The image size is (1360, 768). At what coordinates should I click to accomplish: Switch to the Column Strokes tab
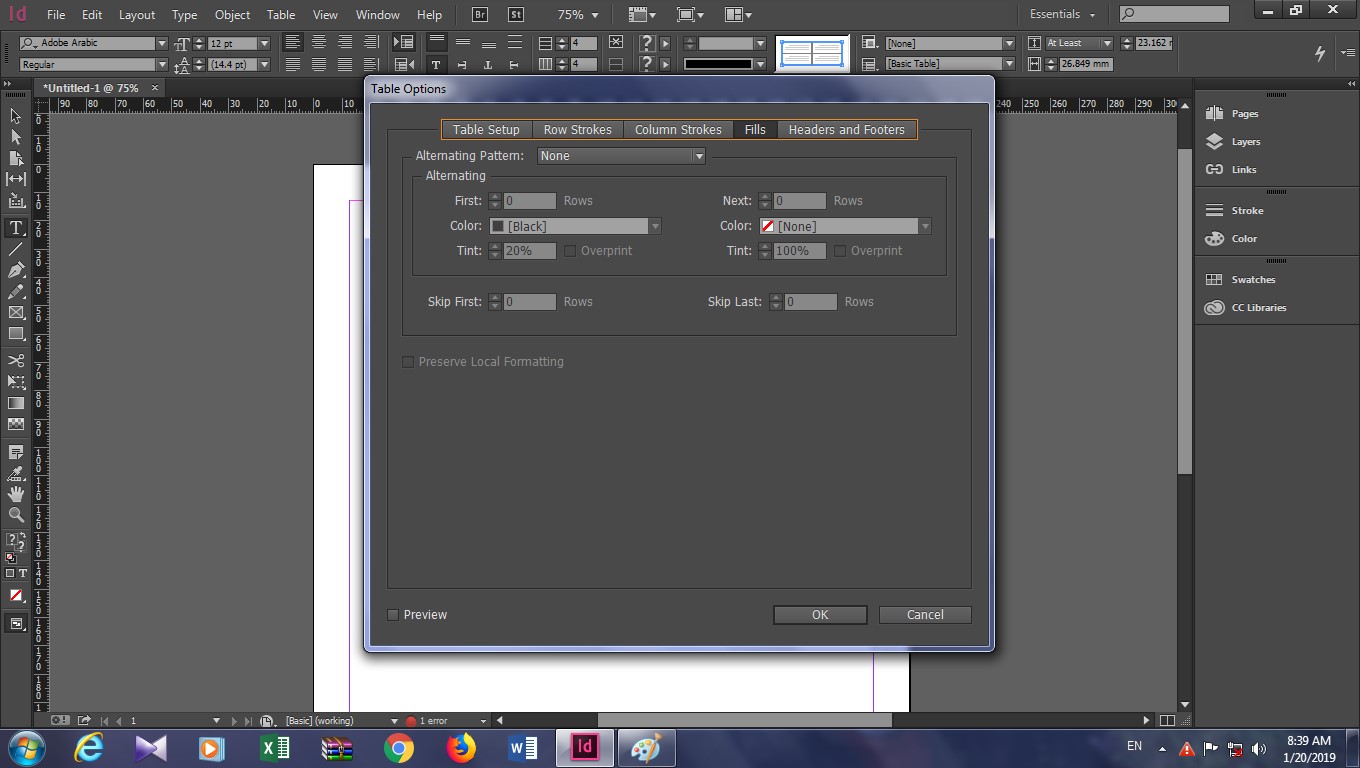678,130
